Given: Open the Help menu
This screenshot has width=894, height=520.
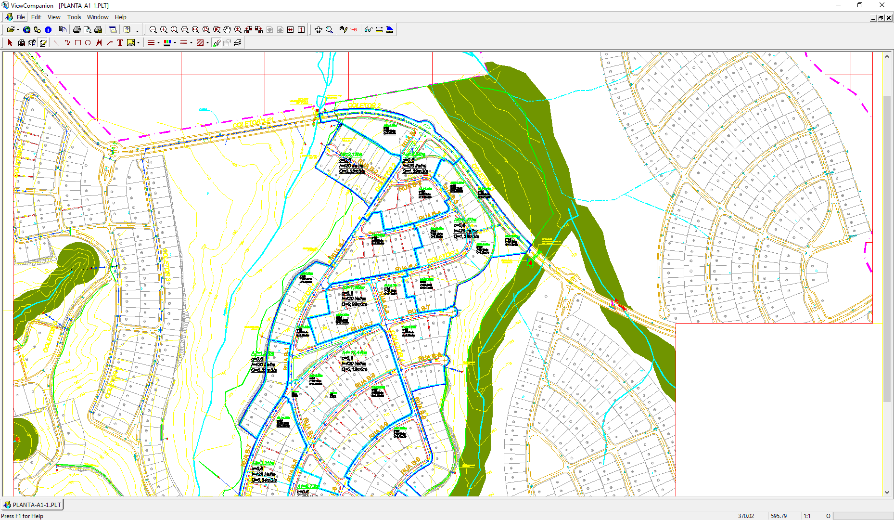Looking at the screenshot, I should pos(120,17).
